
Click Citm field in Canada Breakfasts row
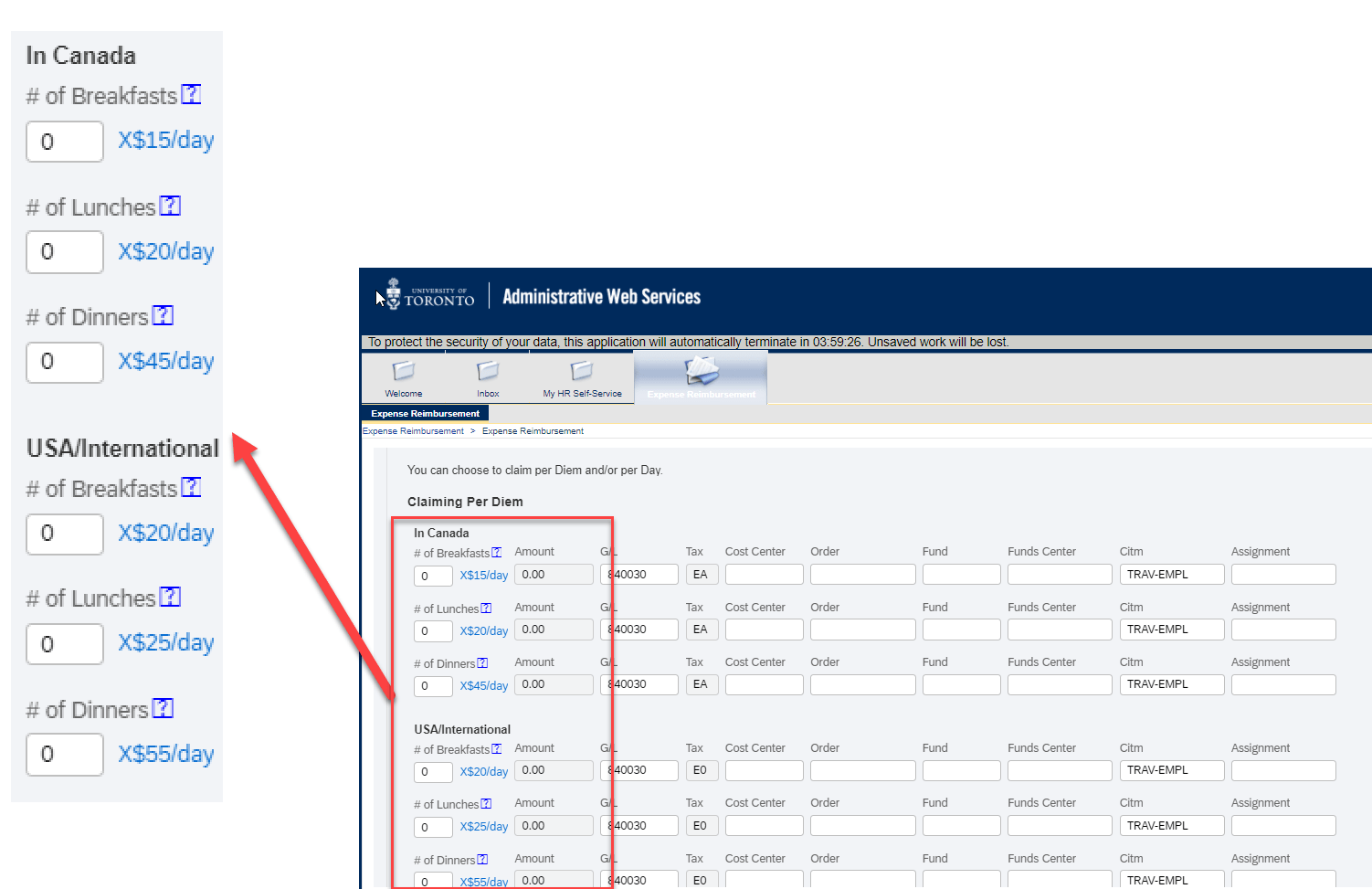click(x=1172, y=575)
